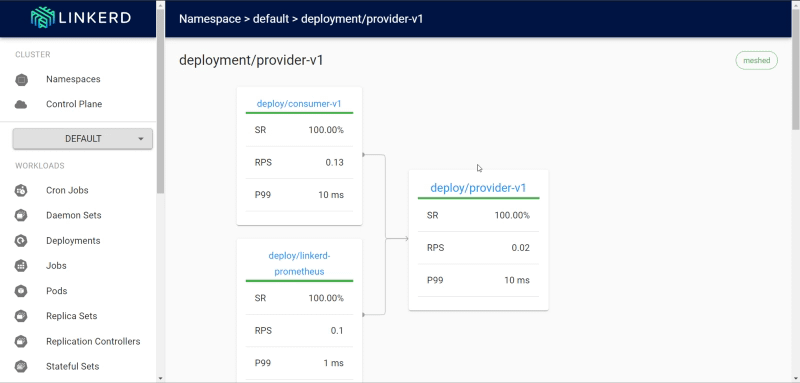Go to Daemon Sets workloads

click(73, 215)
